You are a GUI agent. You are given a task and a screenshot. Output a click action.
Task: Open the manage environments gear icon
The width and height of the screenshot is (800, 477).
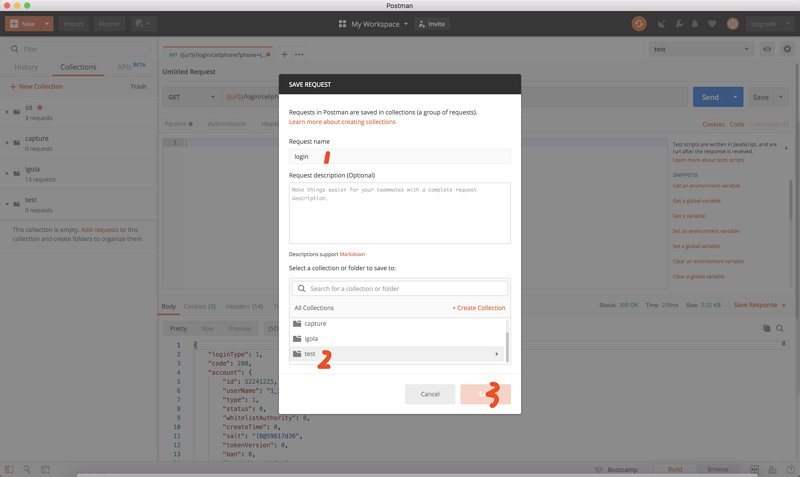tap(787, 49)
